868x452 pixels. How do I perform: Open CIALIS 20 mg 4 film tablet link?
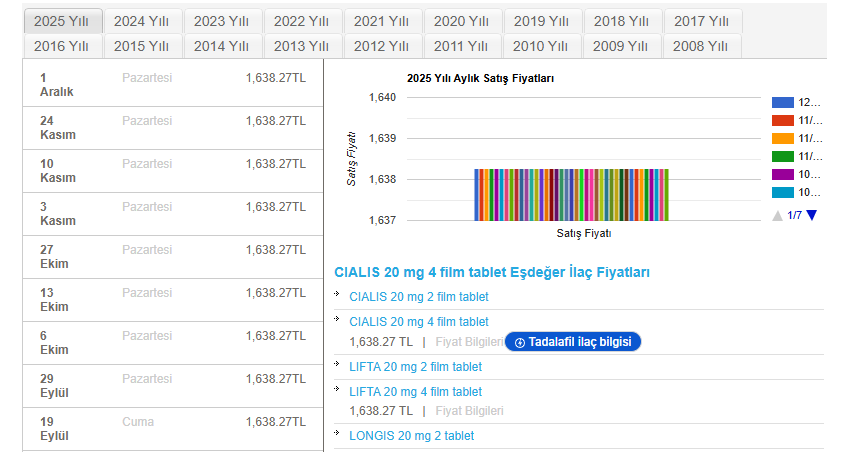point(418,322)
